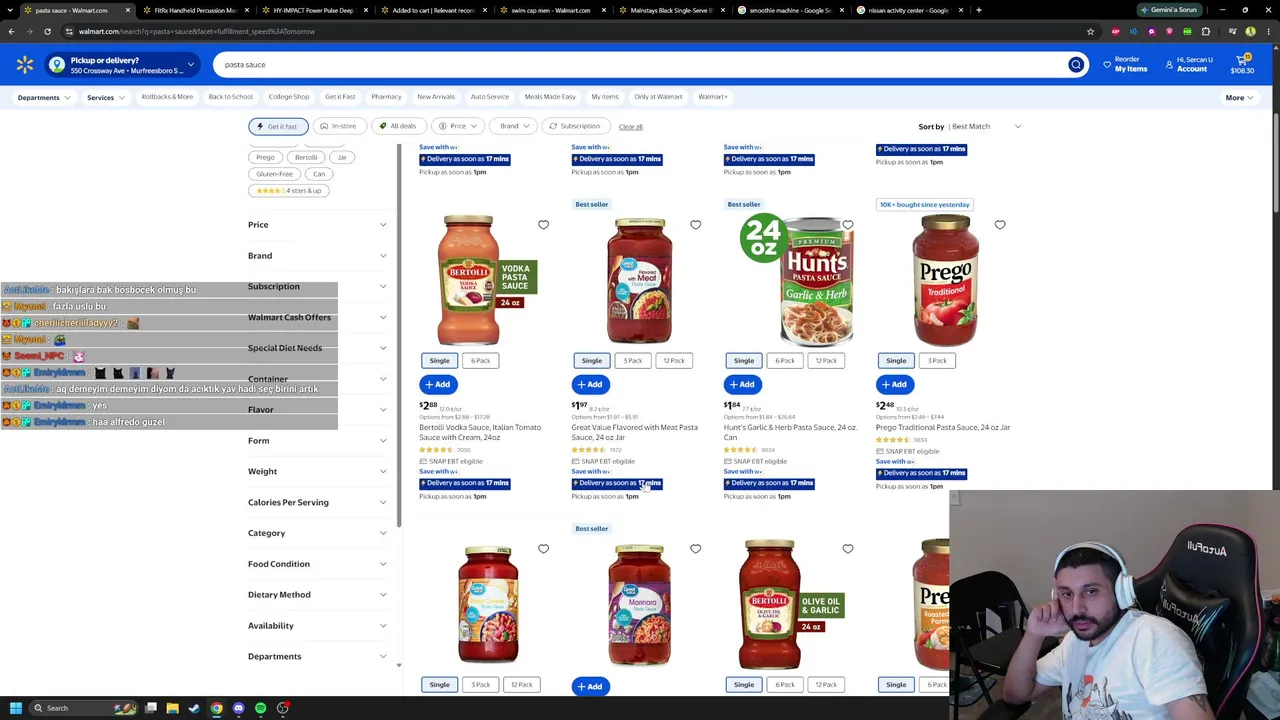
Task: Favorite Hunt's Garlic & Herb sauce heart
Action: 847,225
